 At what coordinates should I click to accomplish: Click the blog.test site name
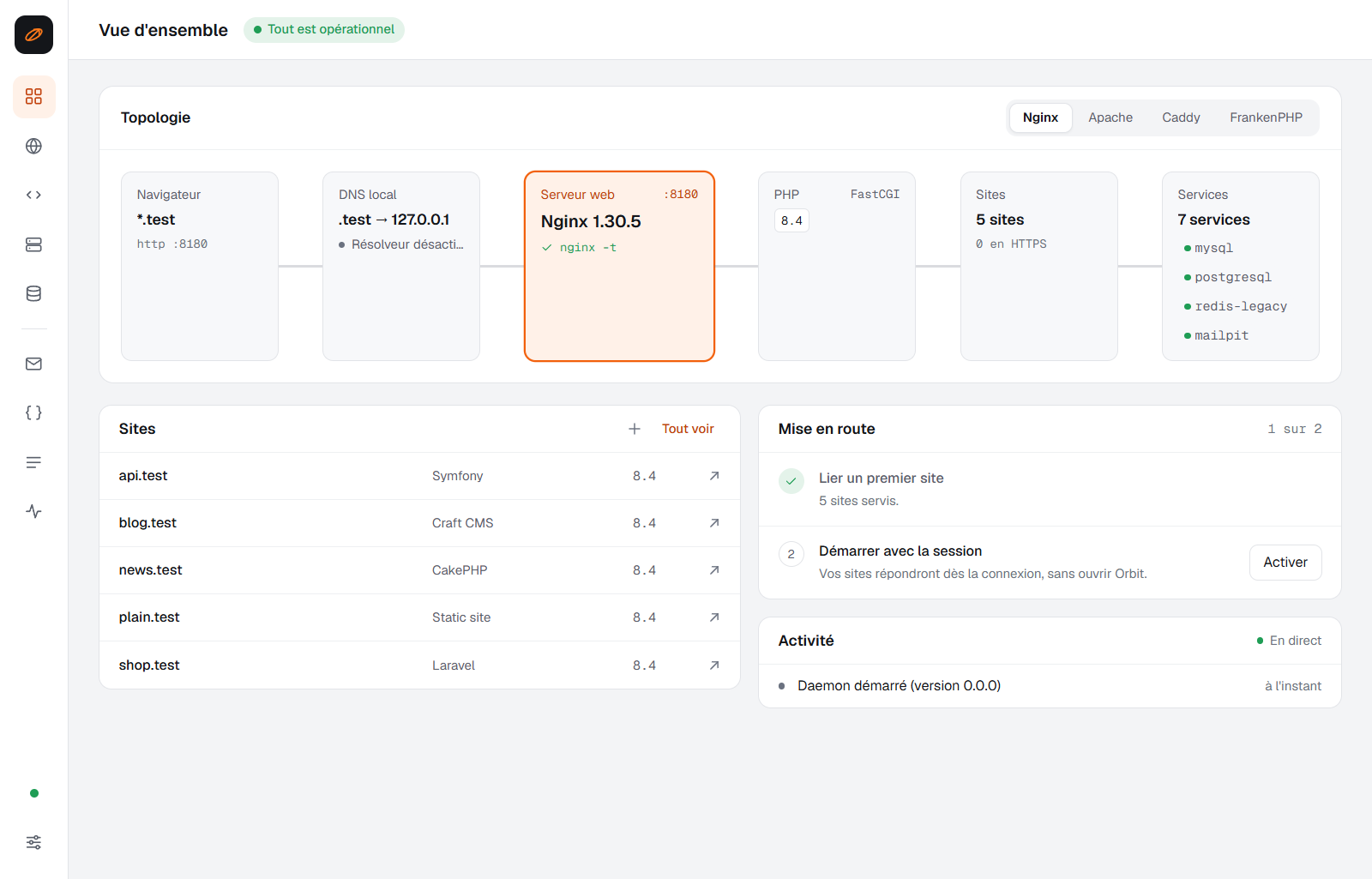(x=147, y=523)
